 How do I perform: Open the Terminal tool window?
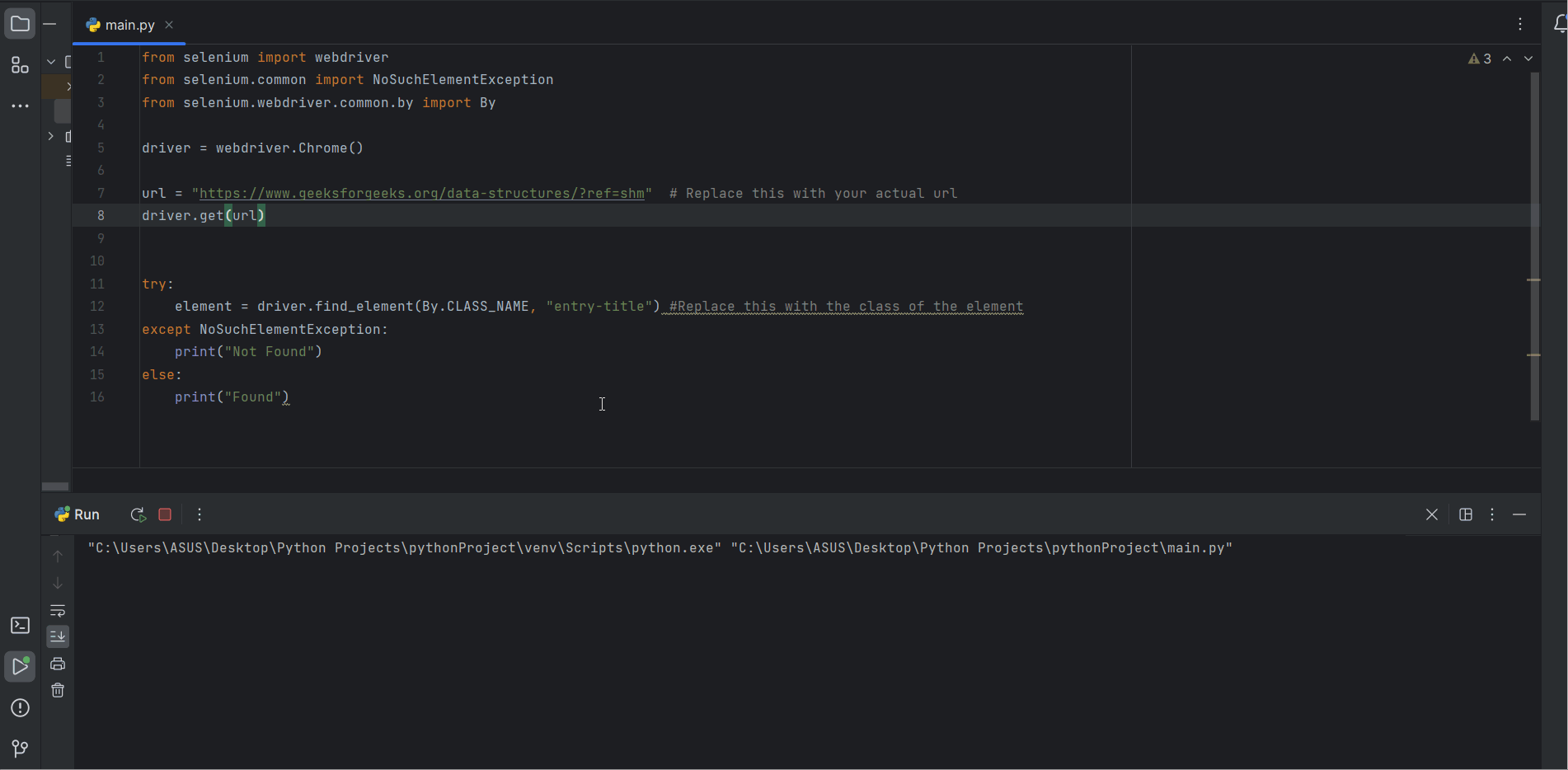tap(20, 626)
